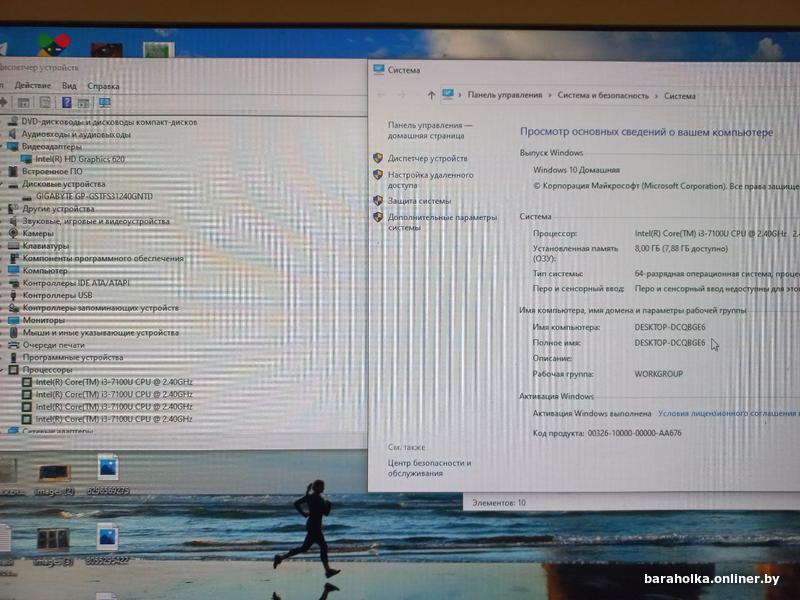Click the 8,00 ГБ installed memory value
This screenshot has width=800, height=600.
[x=681, y=248]
